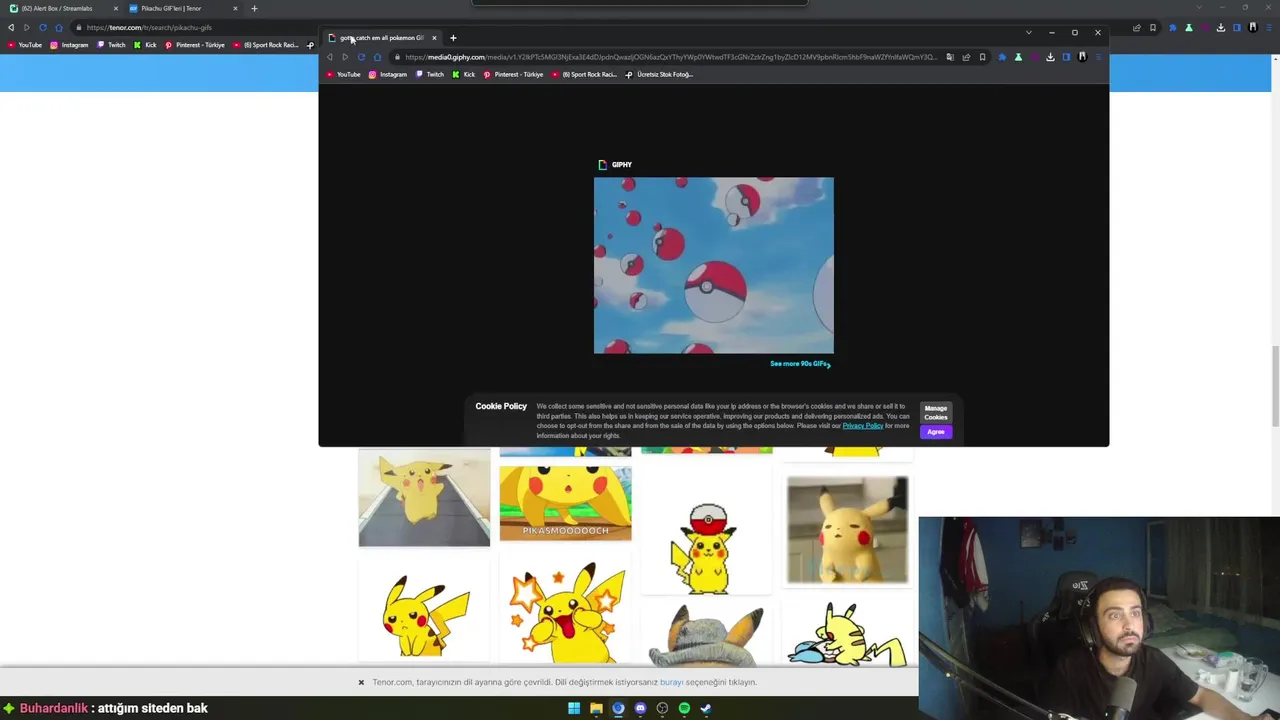
Task: Go back in the Tenor window
Action: (11, 27)
